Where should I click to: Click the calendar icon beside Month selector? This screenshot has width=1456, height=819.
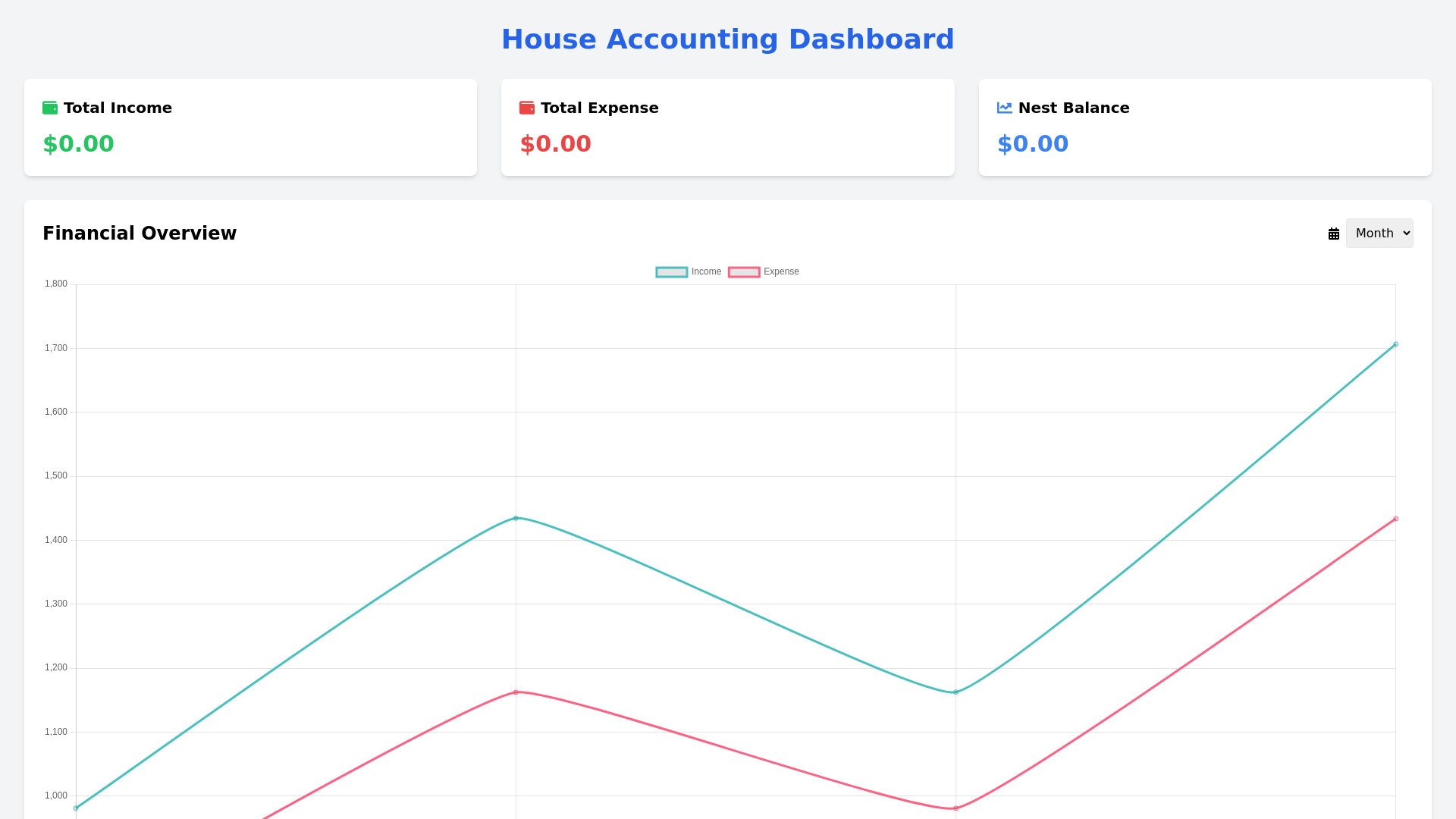(1334, 234)
